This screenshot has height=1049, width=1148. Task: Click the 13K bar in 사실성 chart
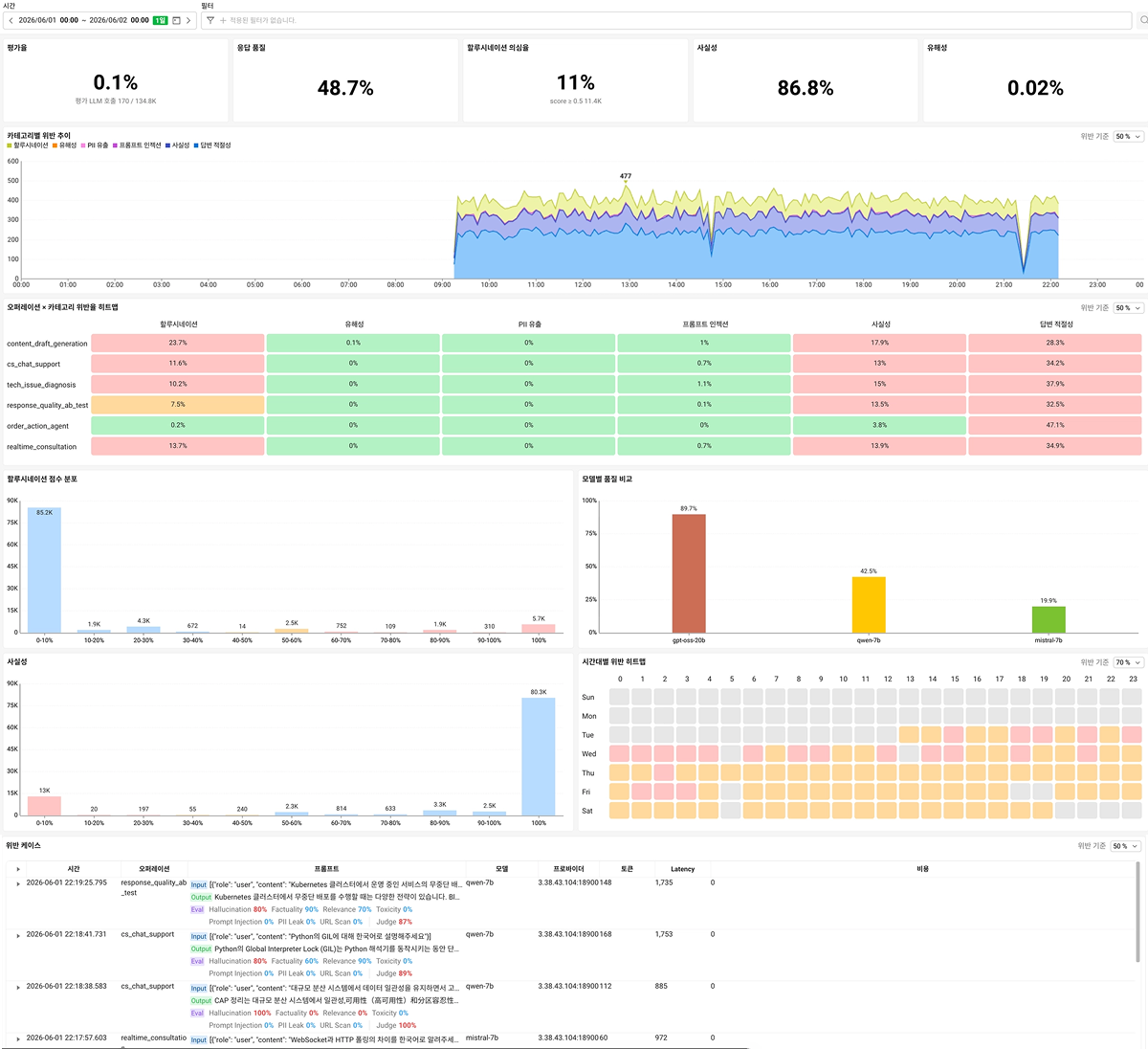pyautogui.click(x=45, y=806)
